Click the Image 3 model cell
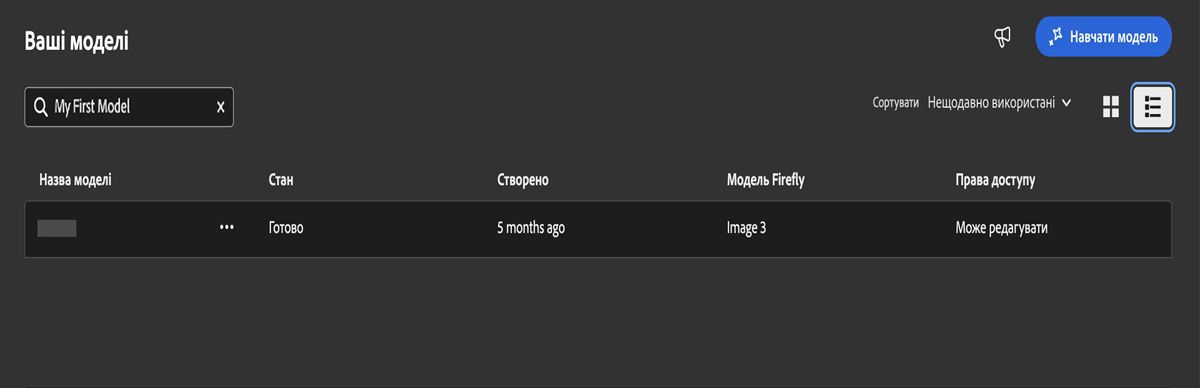This screenshot has width=1200, height=388. 746,228
